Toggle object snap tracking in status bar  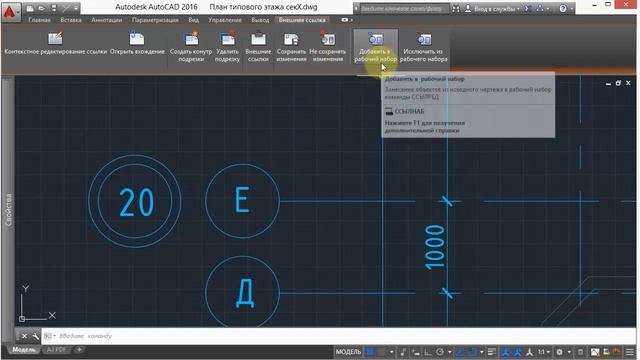click(459, 352)
